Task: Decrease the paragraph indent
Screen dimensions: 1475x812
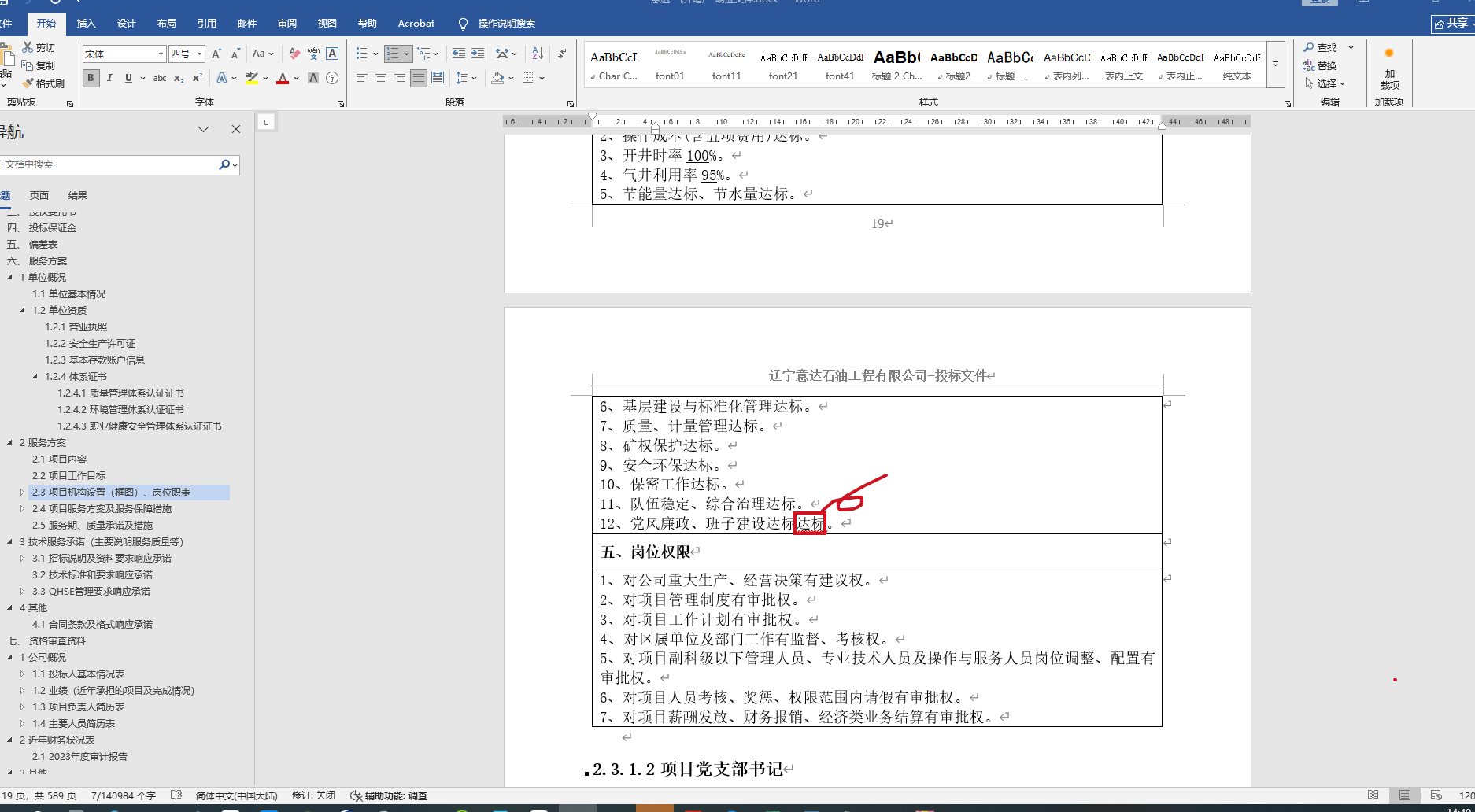Action: point(459,54)
